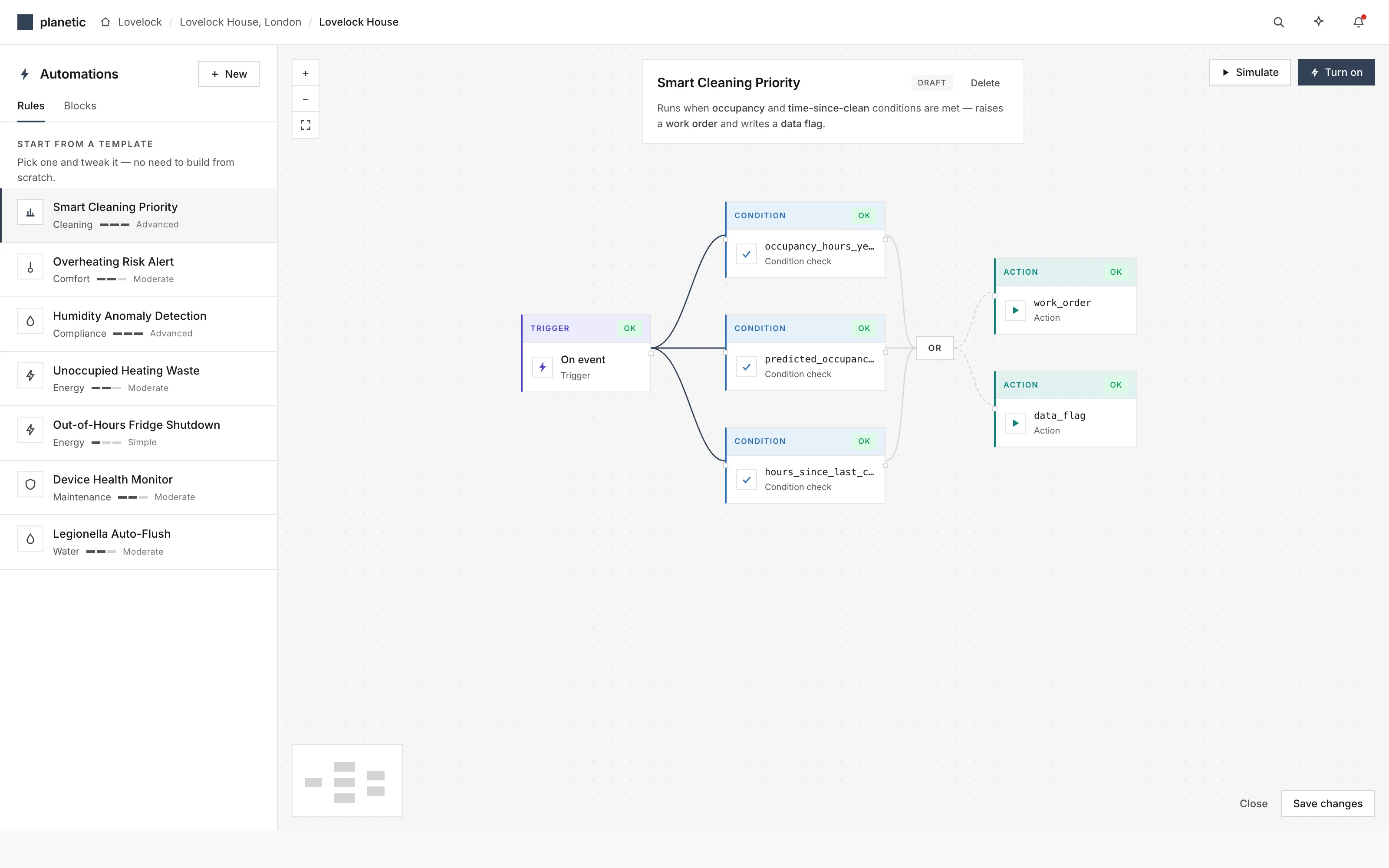Viewport: 1389px width, 868px height.
Task: Run Simulate on this rule
Action: [x=1250, y=72]
